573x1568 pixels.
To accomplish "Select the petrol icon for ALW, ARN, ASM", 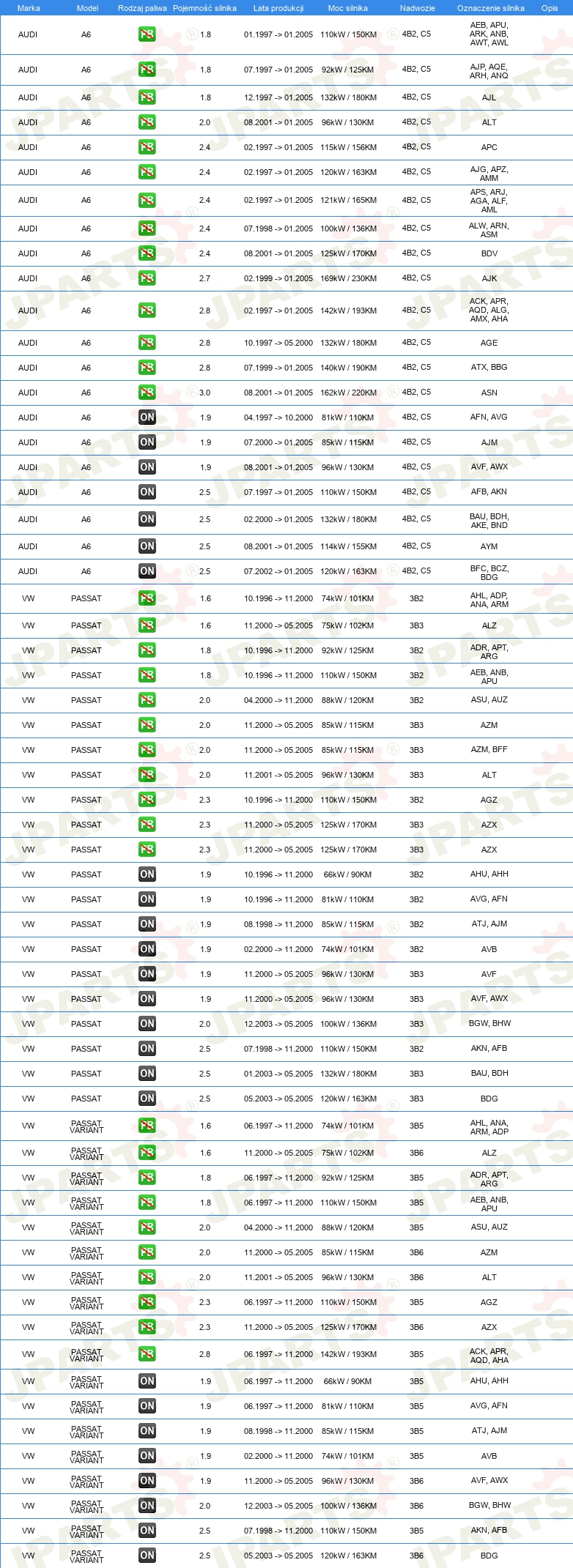I will pos(147,228).
